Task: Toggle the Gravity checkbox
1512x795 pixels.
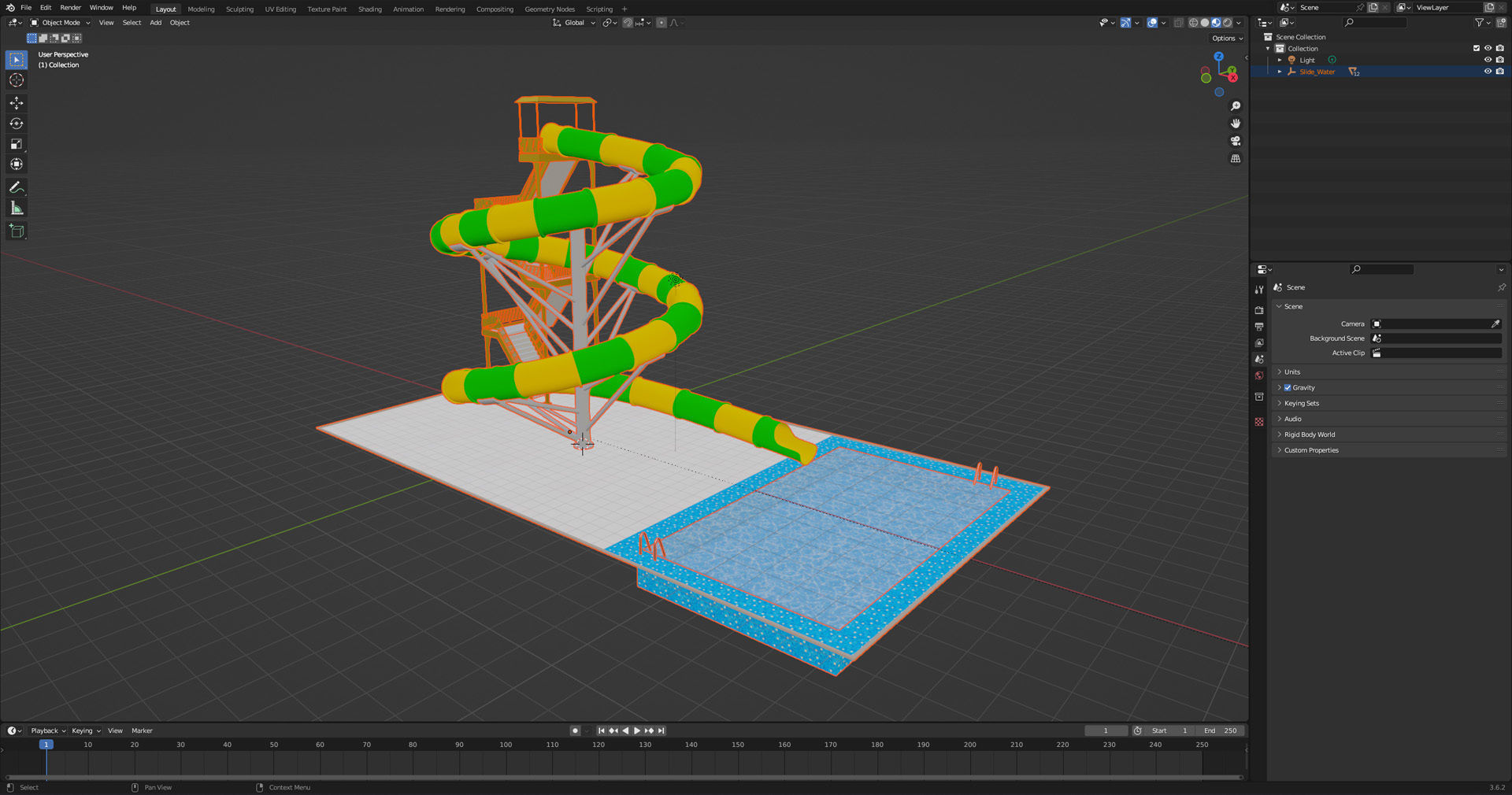Action: point(1288,387)
